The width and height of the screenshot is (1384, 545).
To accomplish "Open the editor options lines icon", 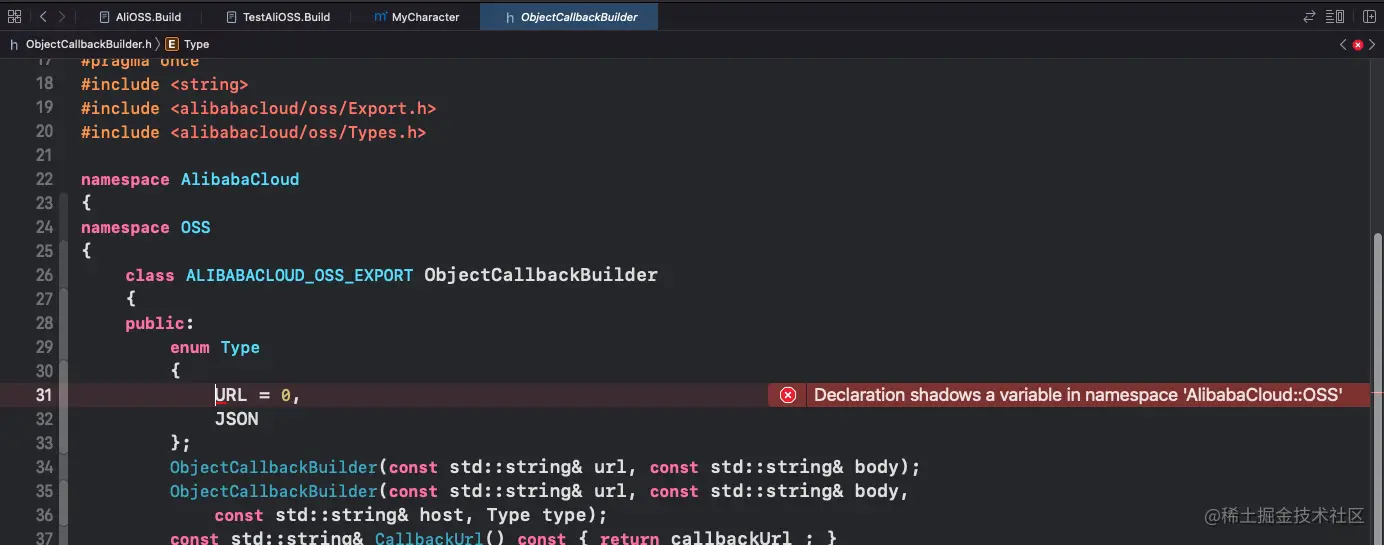I will pyautogui.click(x=1335, y=17).
